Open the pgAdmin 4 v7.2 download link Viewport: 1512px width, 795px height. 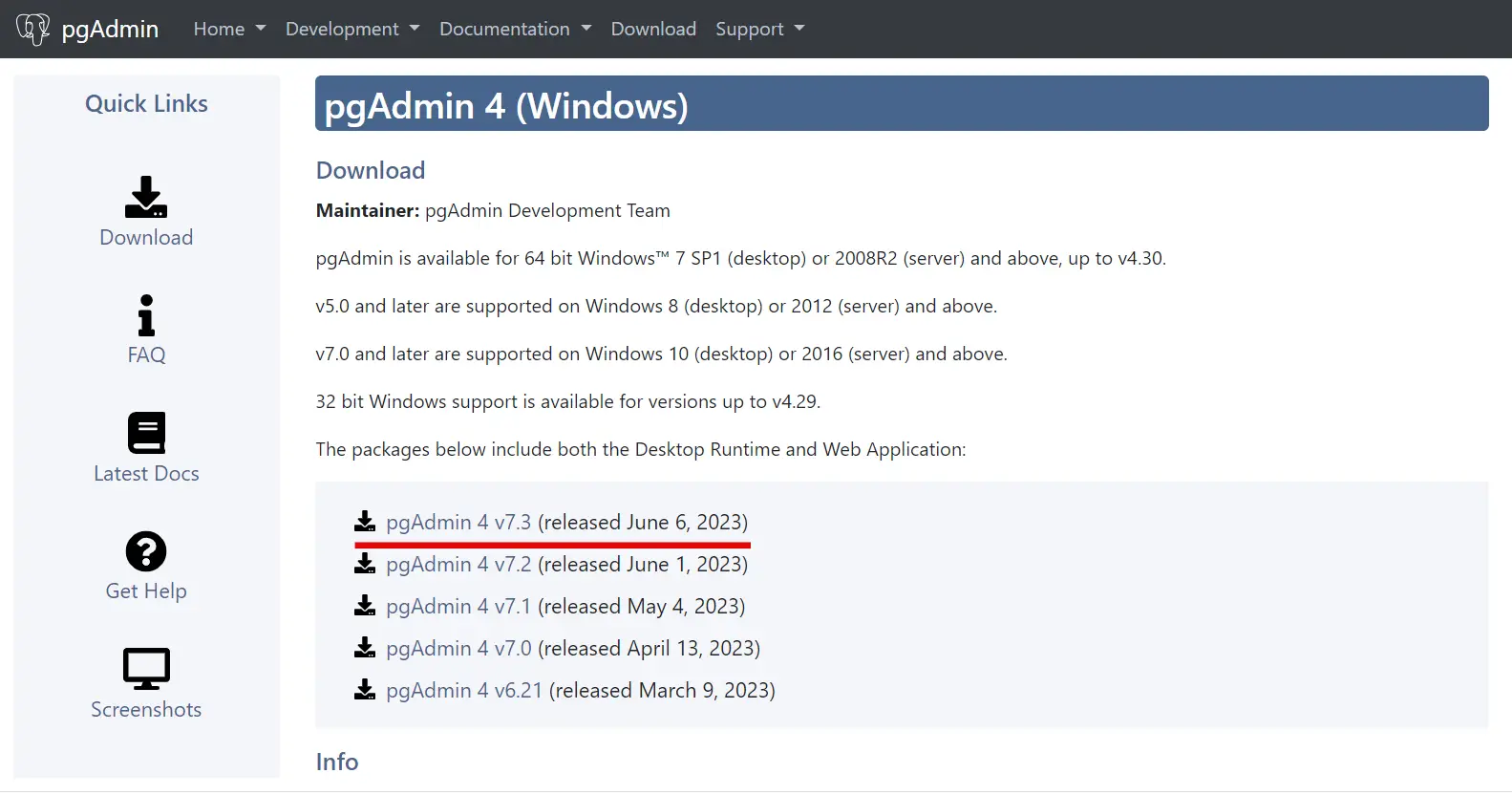pyautogui.click(x=458, y=564)
